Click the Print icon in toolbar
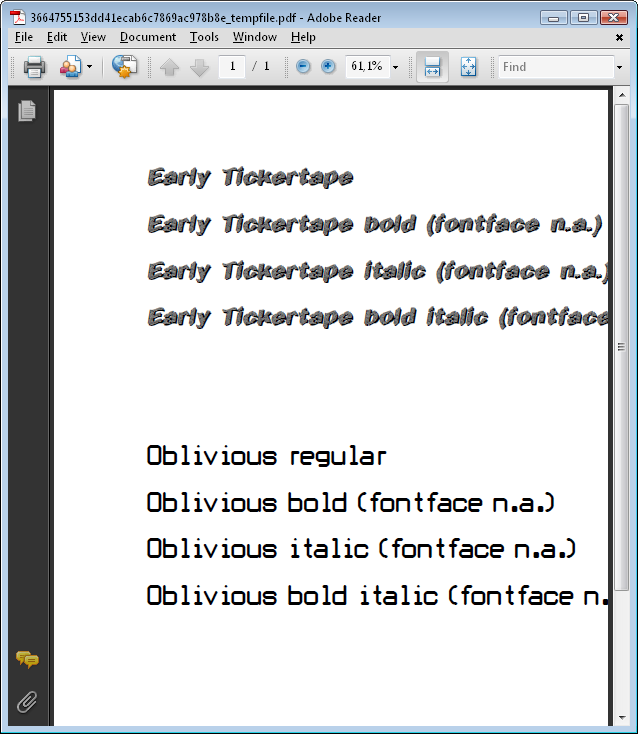Image resolution: width=638 pixels, height=734 pixels. pyautogui.click(x=34, y=67)
